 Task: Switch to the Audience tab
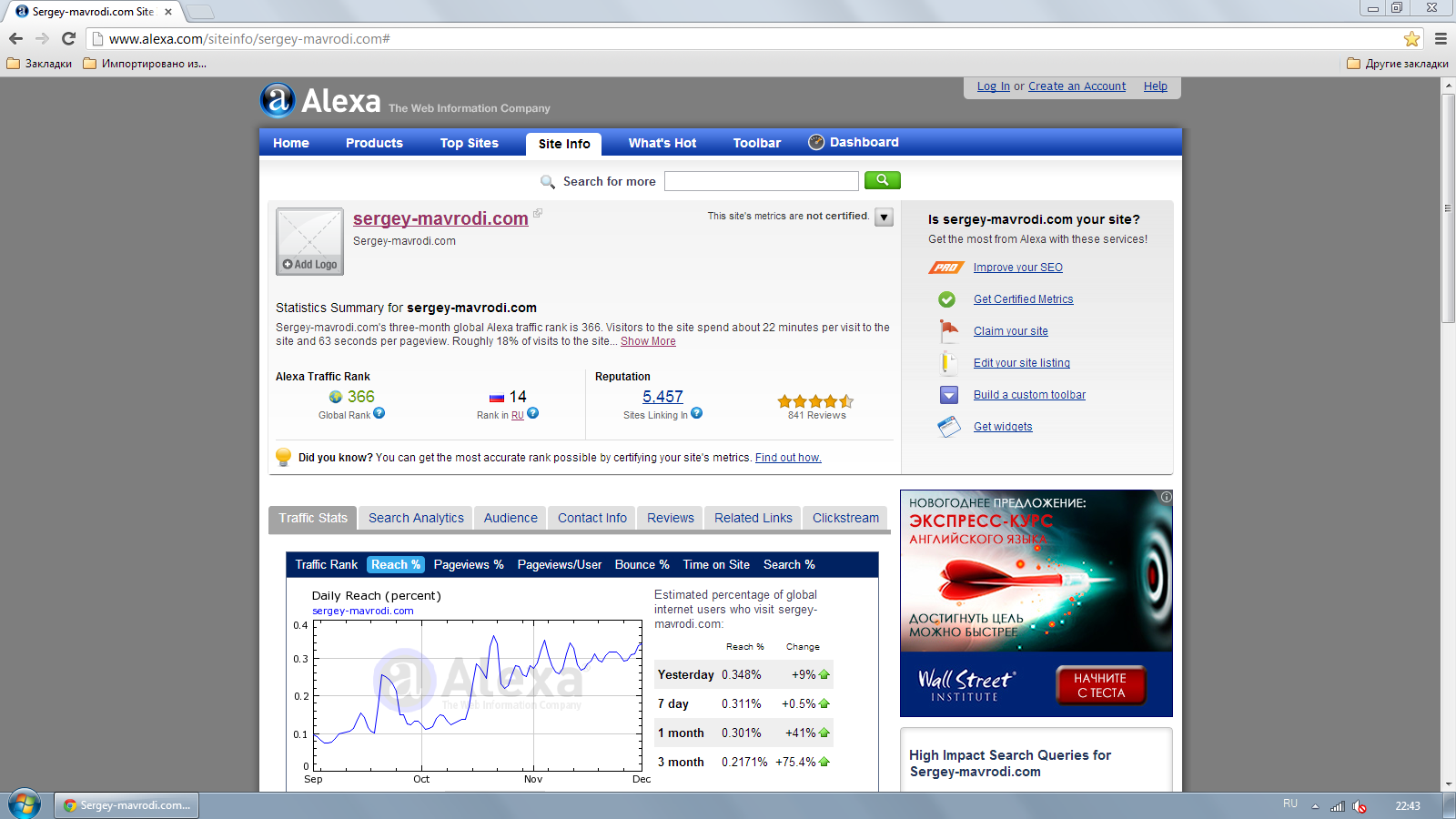(511, 518)
